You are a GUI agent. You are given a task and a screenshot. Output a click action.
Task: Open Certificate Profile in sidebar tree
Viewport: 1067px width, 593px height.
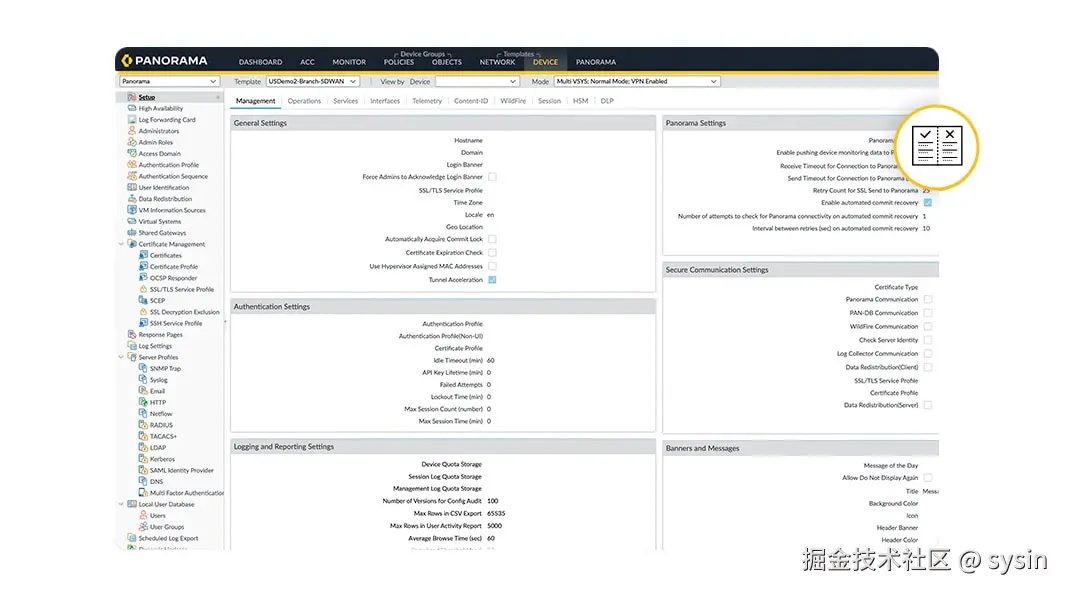[x=174, y=267]
